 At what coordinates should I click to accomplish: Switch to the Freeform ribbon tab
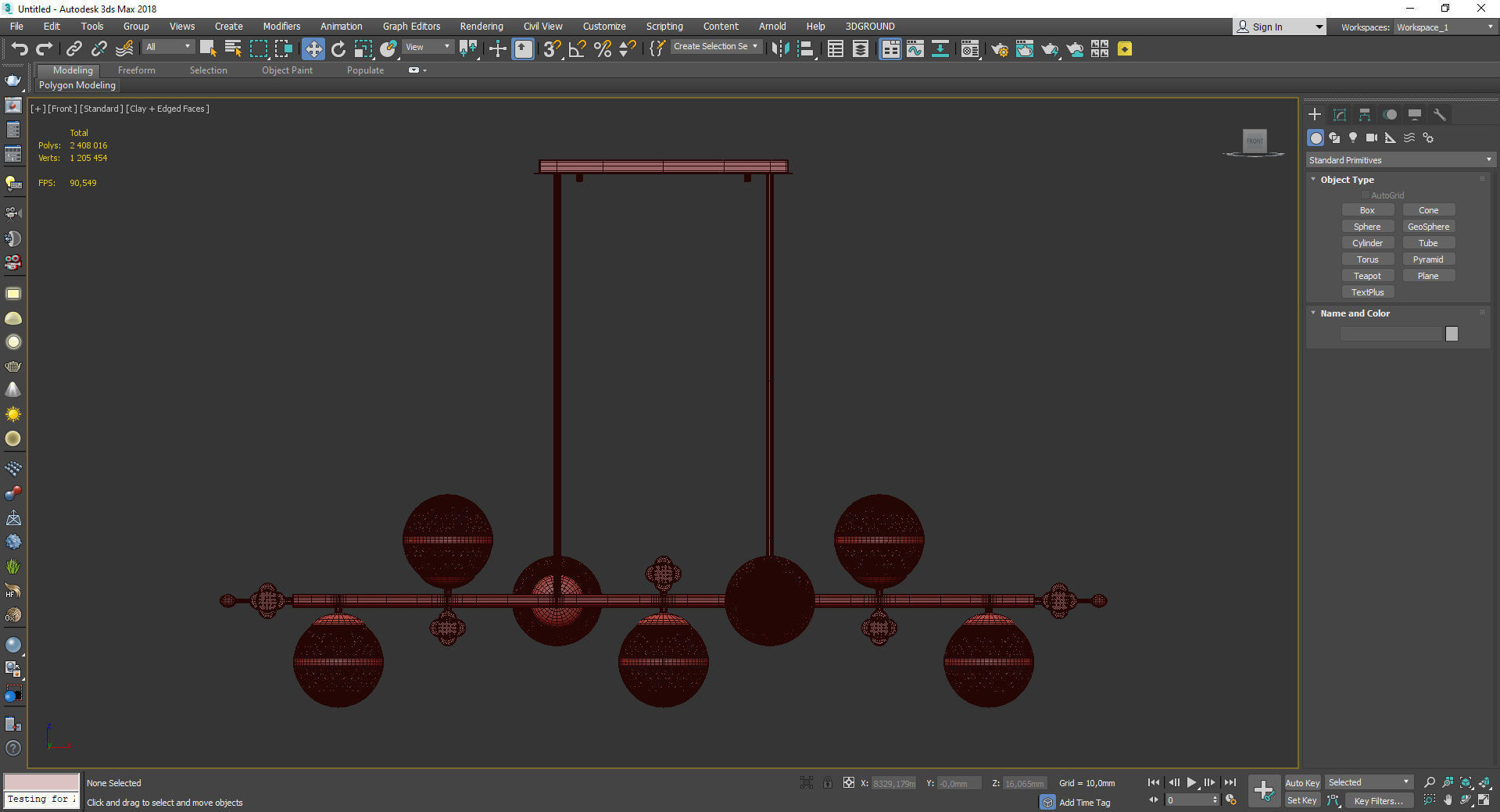tap(137, 70)
